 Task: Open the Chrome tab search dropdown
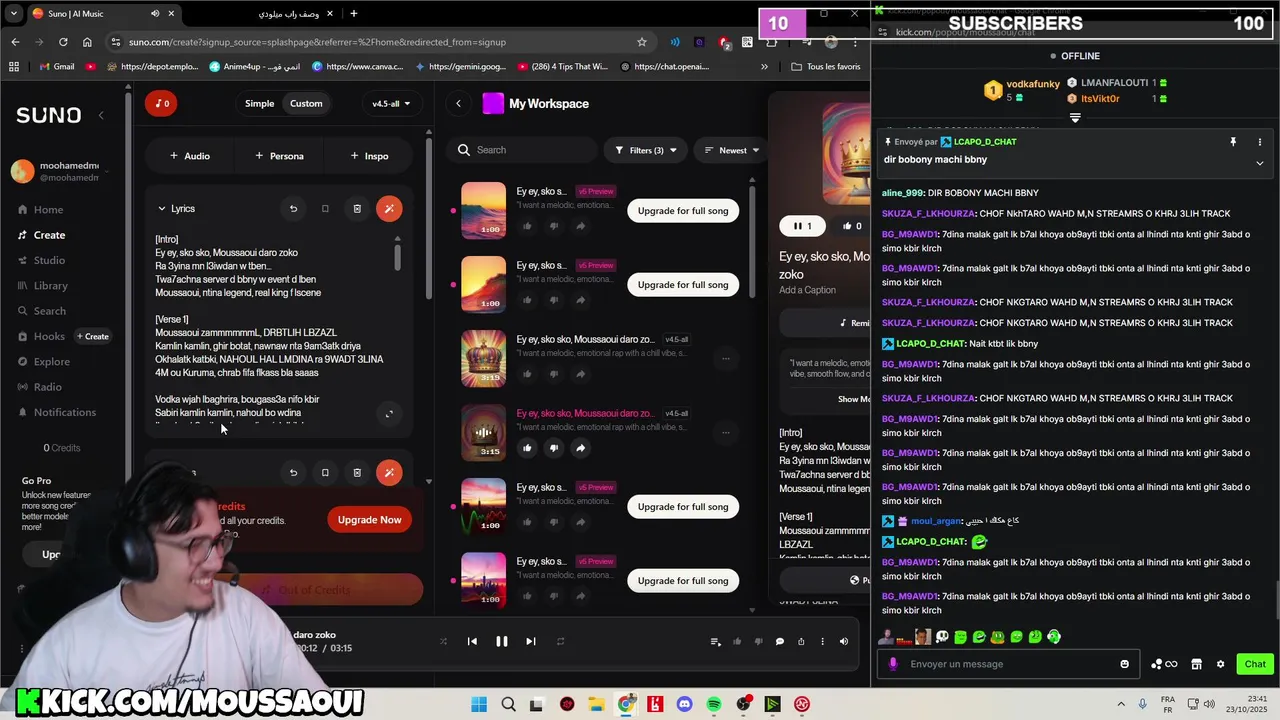pyautogui.click(x=14, y=13)
